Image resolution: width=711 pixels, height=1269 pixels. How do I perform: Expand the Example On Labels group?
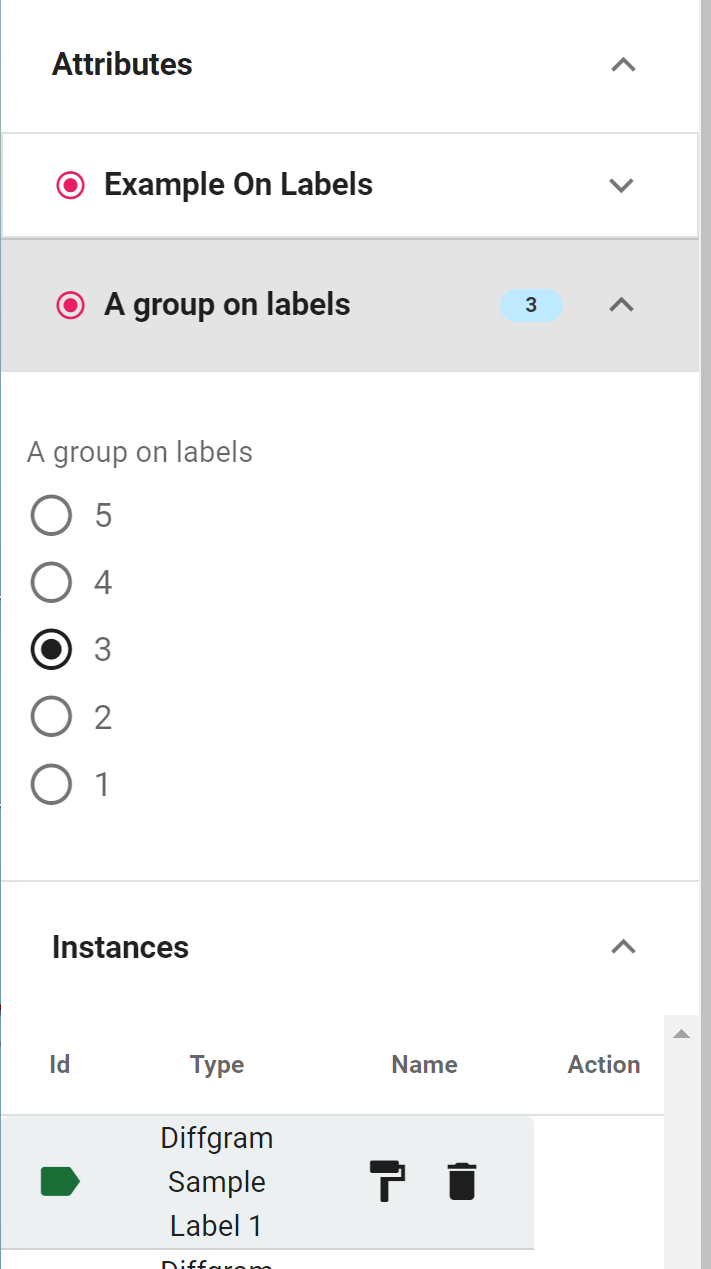pyautogui.click(x=622, y=185)
